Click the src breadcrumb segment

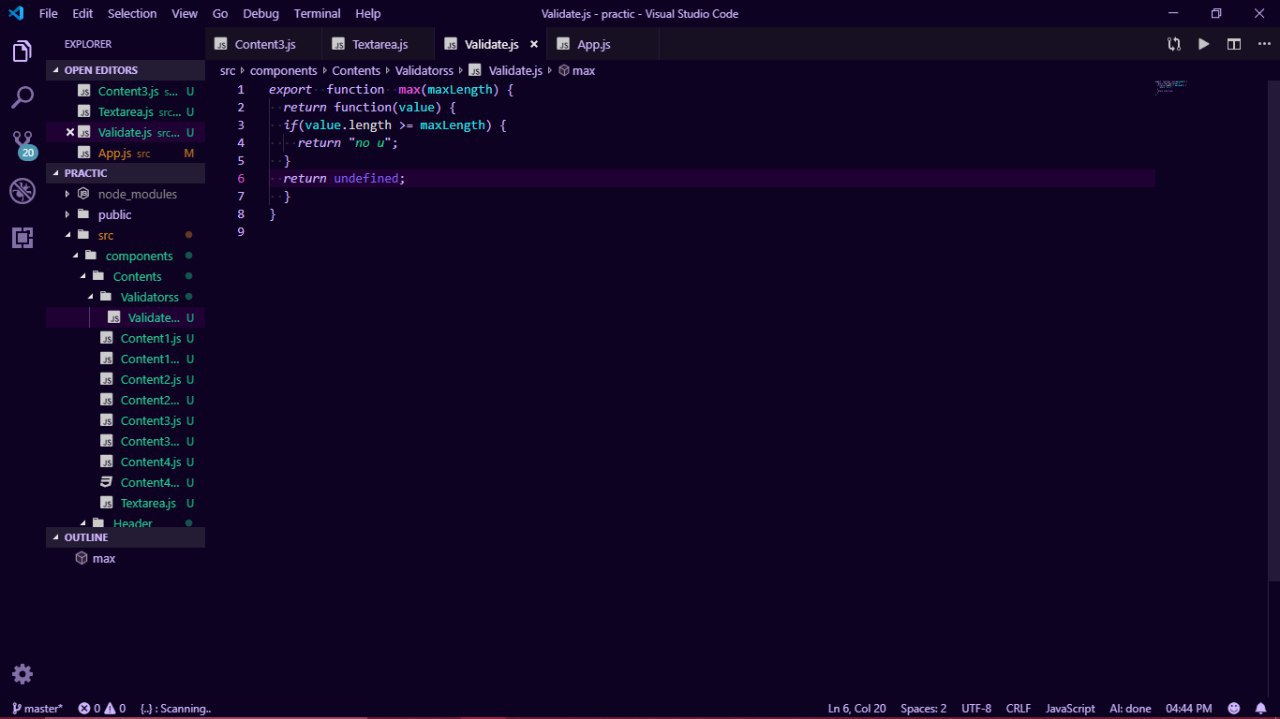click(228, 70)
